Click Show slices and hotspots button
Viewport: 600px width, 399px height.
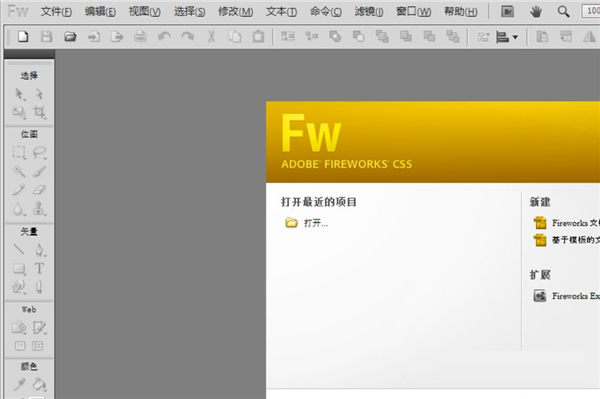point(38,346)
